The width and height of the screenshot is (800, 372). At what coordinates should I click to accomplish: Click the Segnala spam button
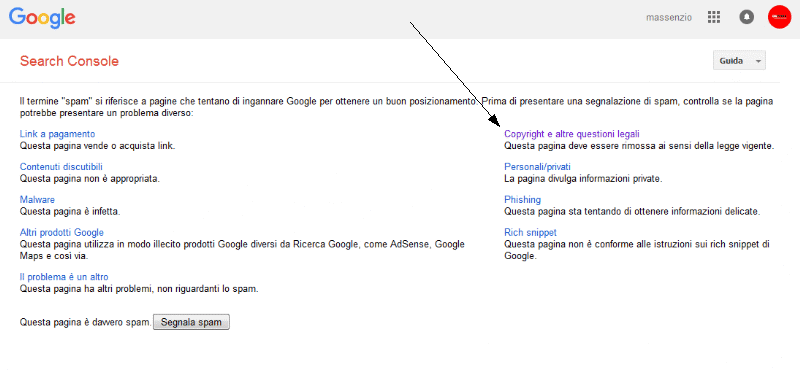click(x=191, y=322)
